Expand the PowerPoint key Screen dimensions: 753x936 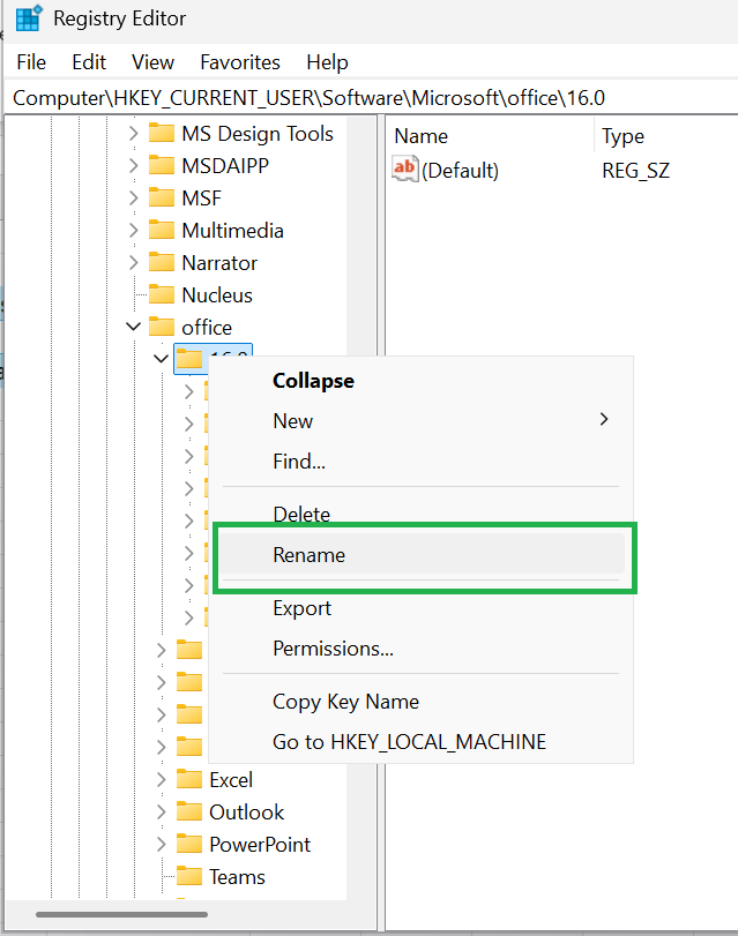161,843
